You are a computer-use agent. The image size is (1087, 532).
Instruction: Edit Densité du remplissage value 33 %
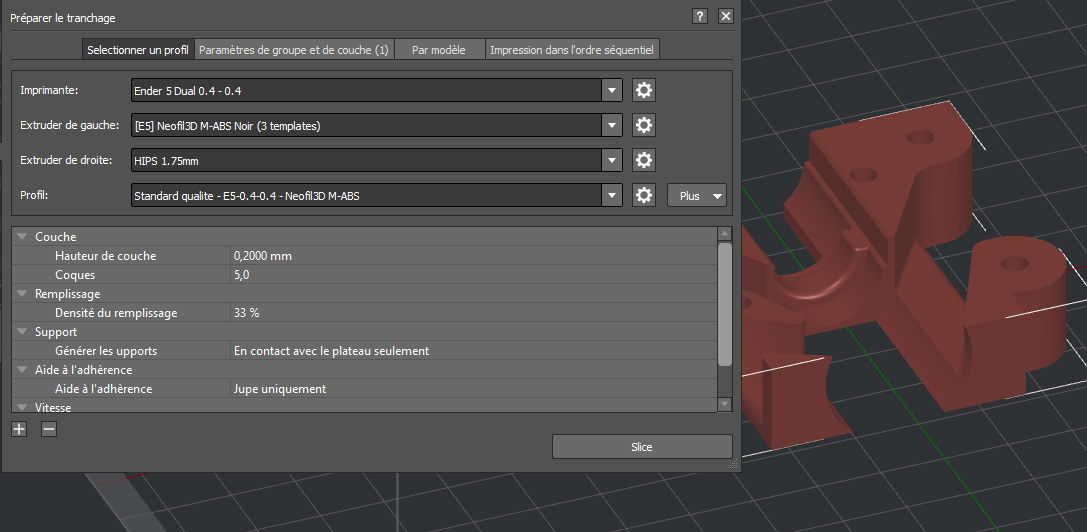(473, 313)
